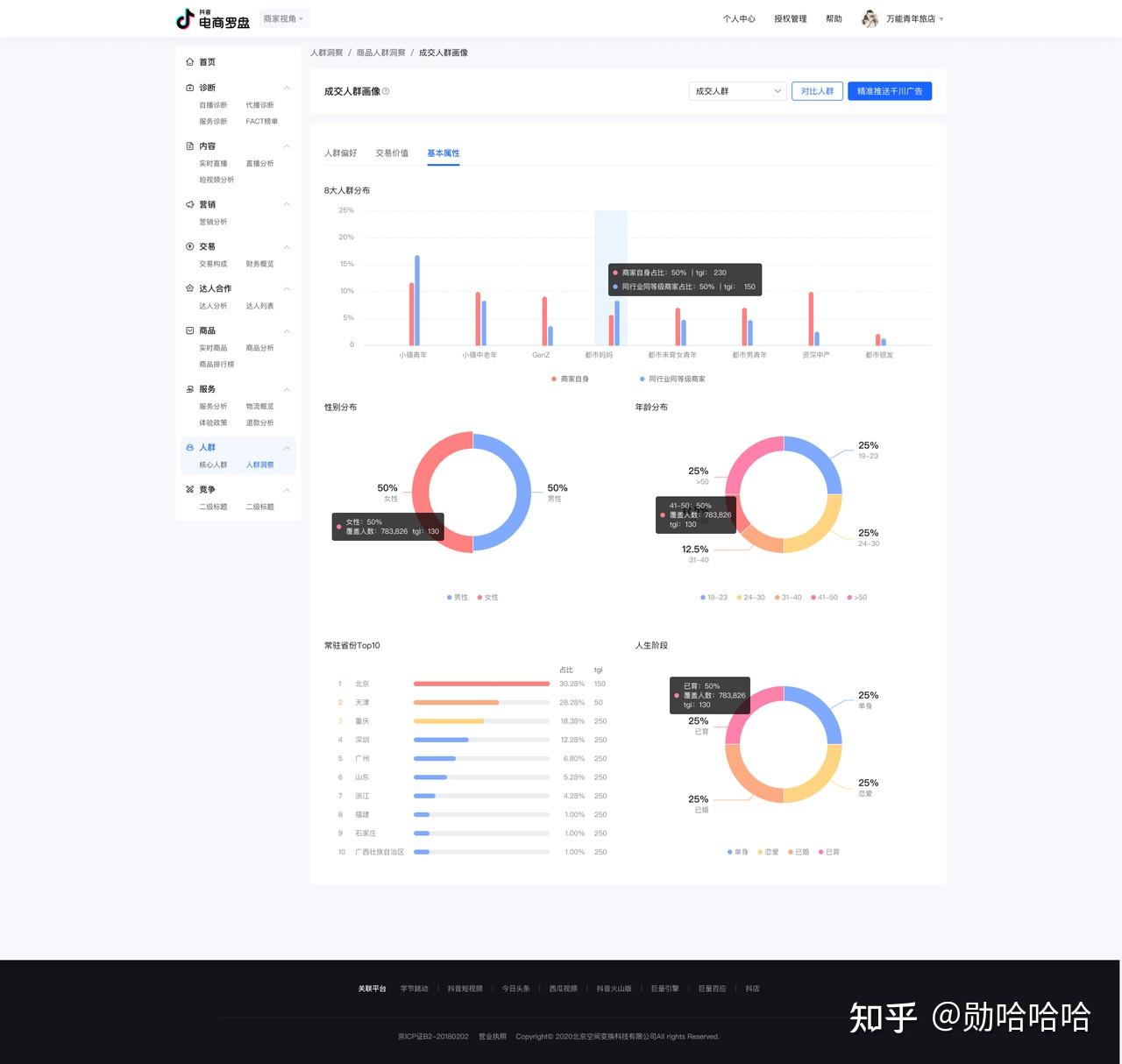Click the 营销 megaphone icon
The width and height of the screenshot is (1122, 1064).
pyautogui.click(x=190, y=204)
